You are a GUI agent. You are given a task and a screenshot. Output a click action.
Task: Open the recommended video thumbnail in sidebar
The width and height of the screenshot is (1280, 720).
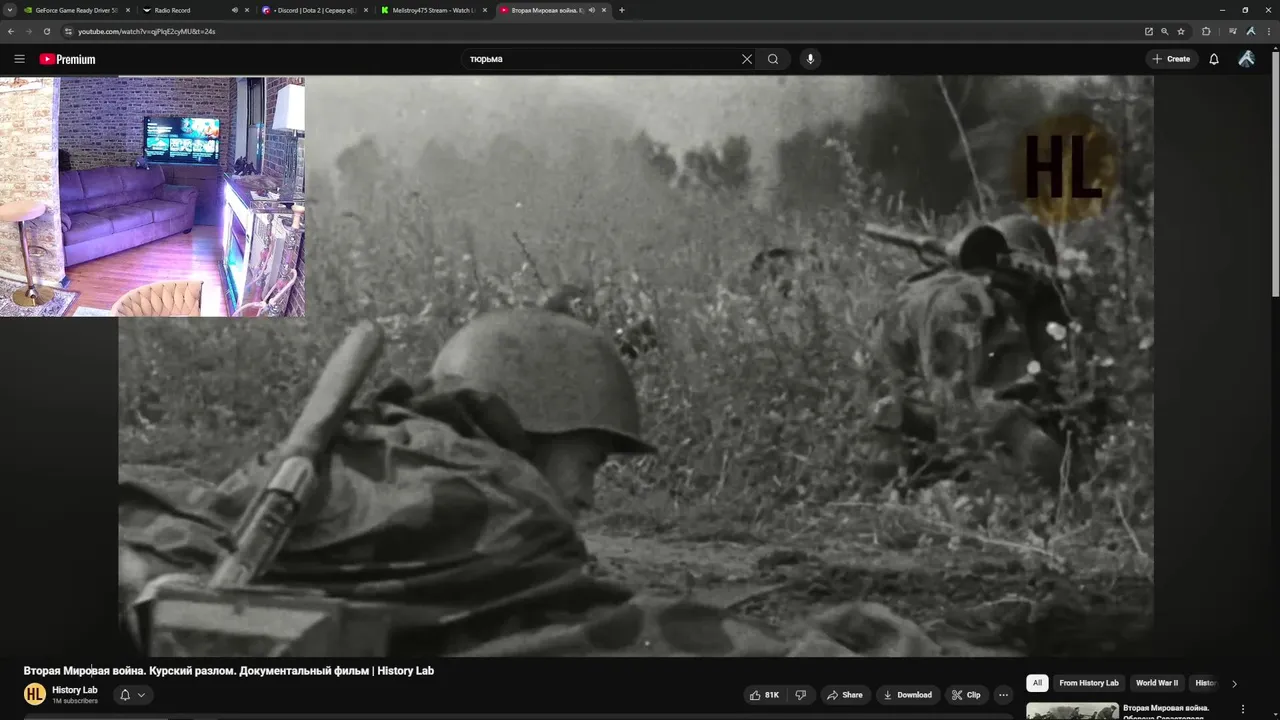1072,711
